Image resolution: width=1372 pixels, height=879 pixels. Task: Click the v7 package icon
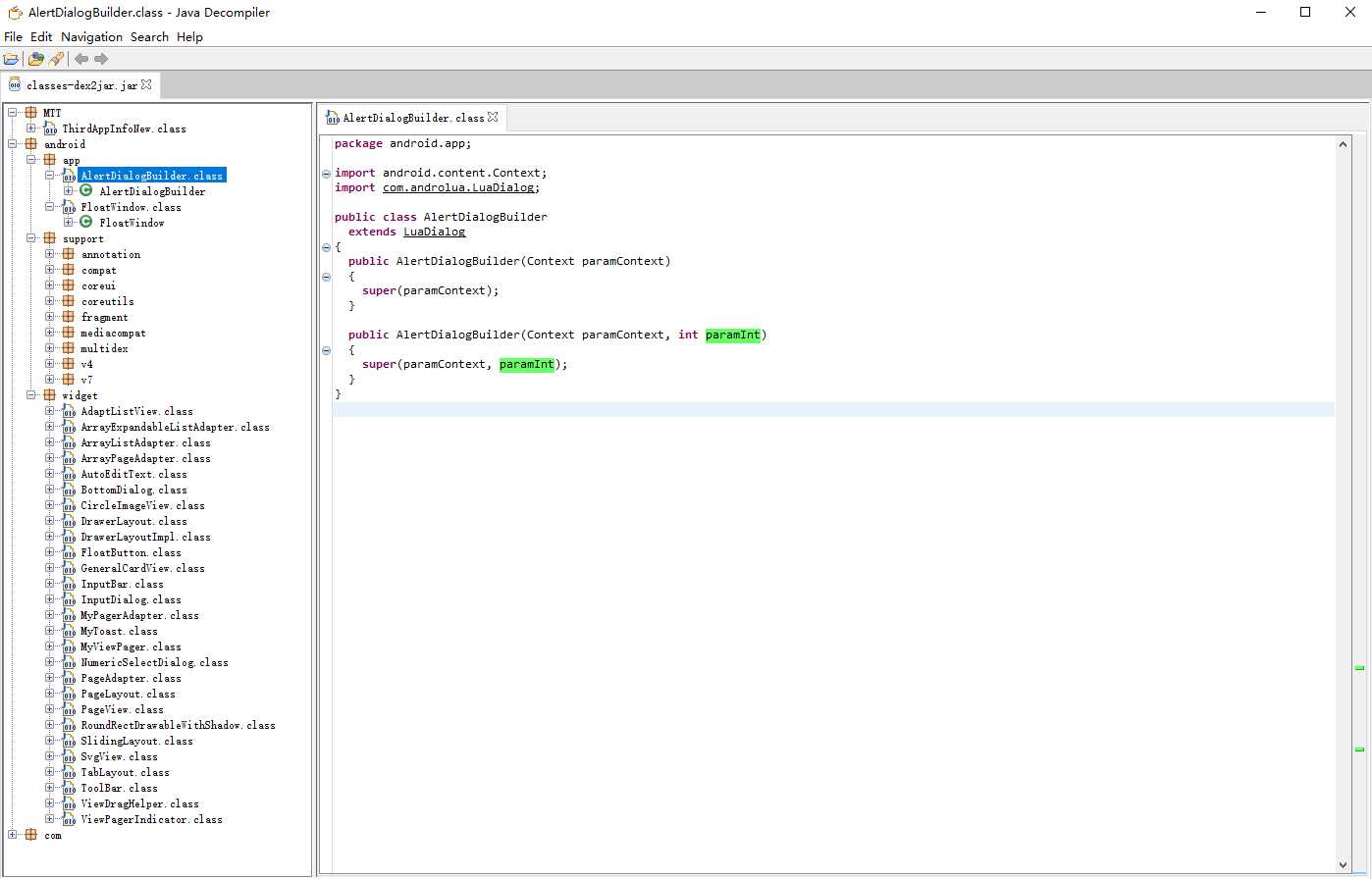(69, 380)
